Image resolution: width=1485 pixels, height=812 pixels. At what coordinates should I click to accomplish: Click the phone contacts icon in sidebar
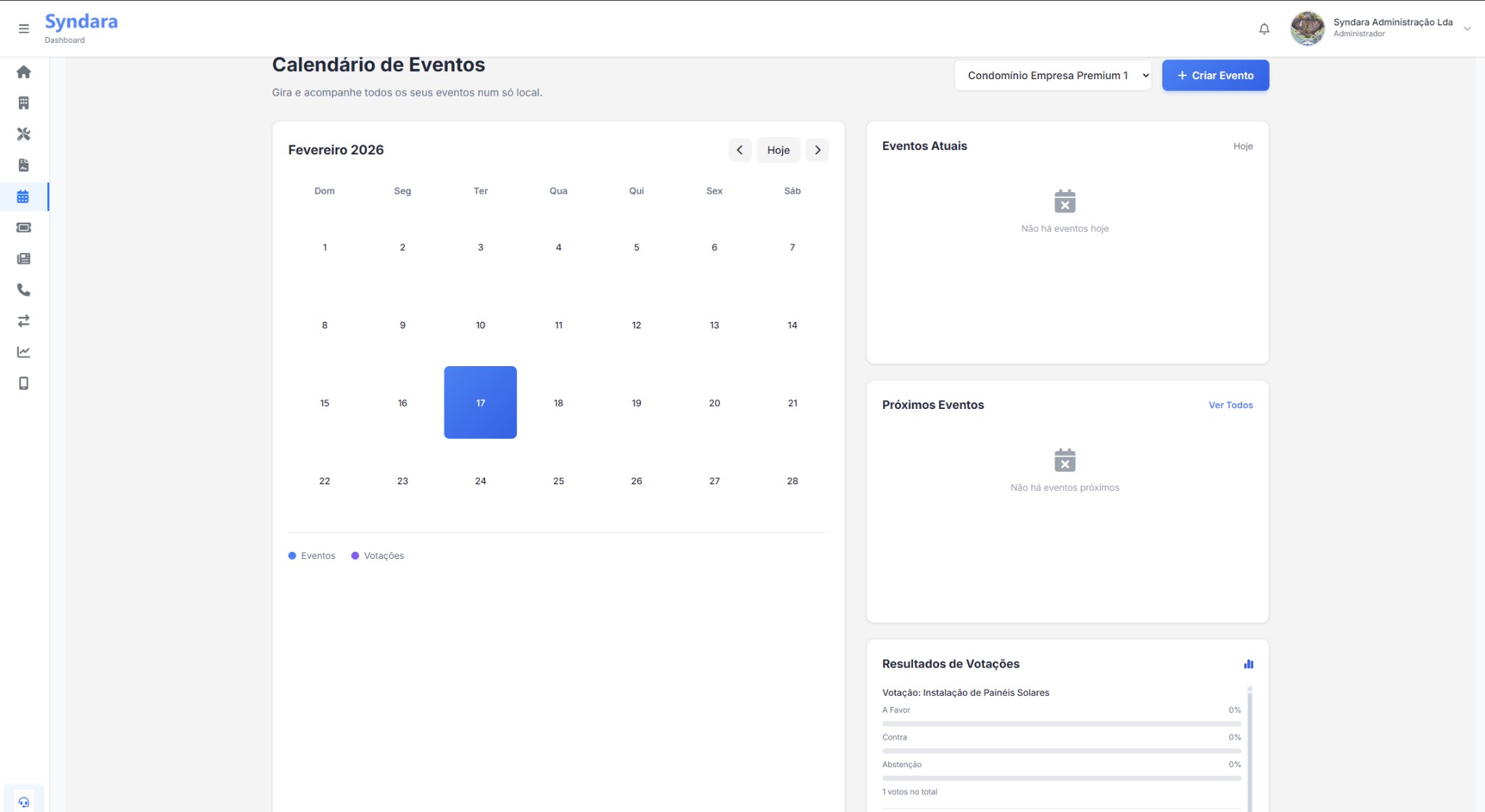23,289
